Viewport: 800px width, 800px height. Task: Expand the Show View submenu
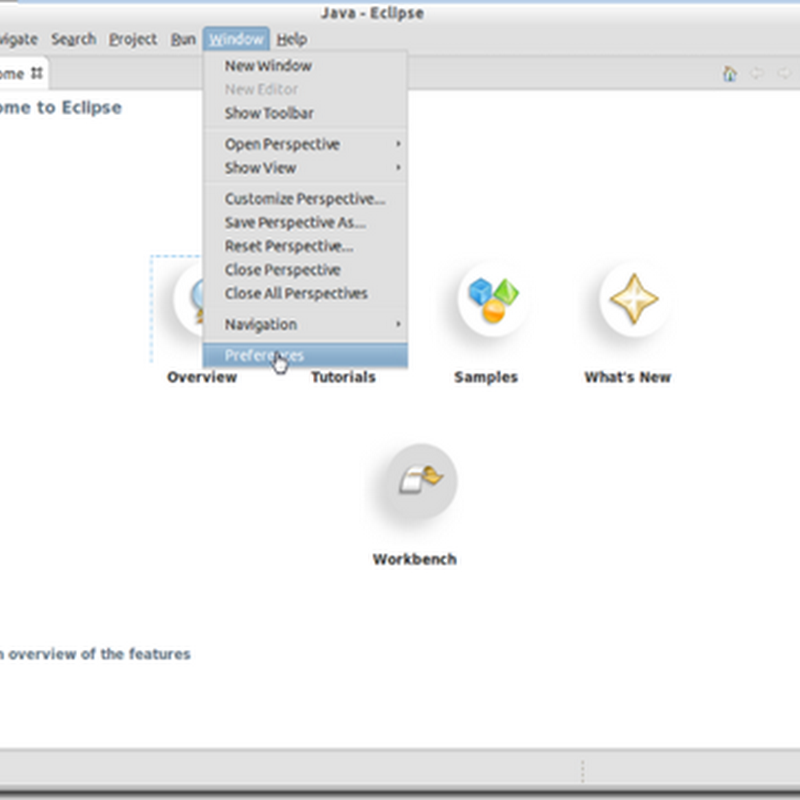pos(305,168)
